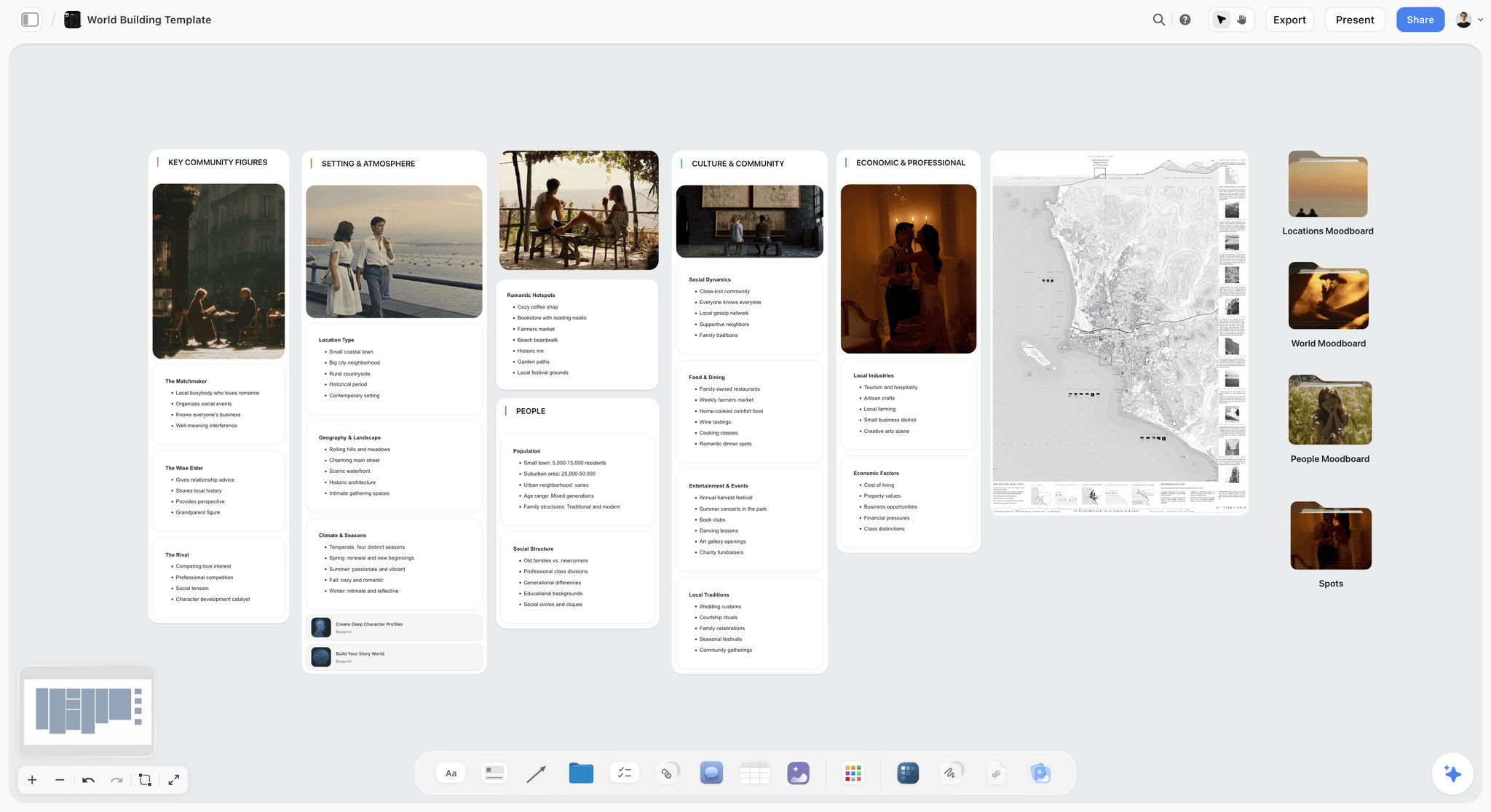The image size is (1491, 812).
Task: Select SETTING & ATMOSPHERE heading
Action: pyautogui.click(x=368, y=164)
